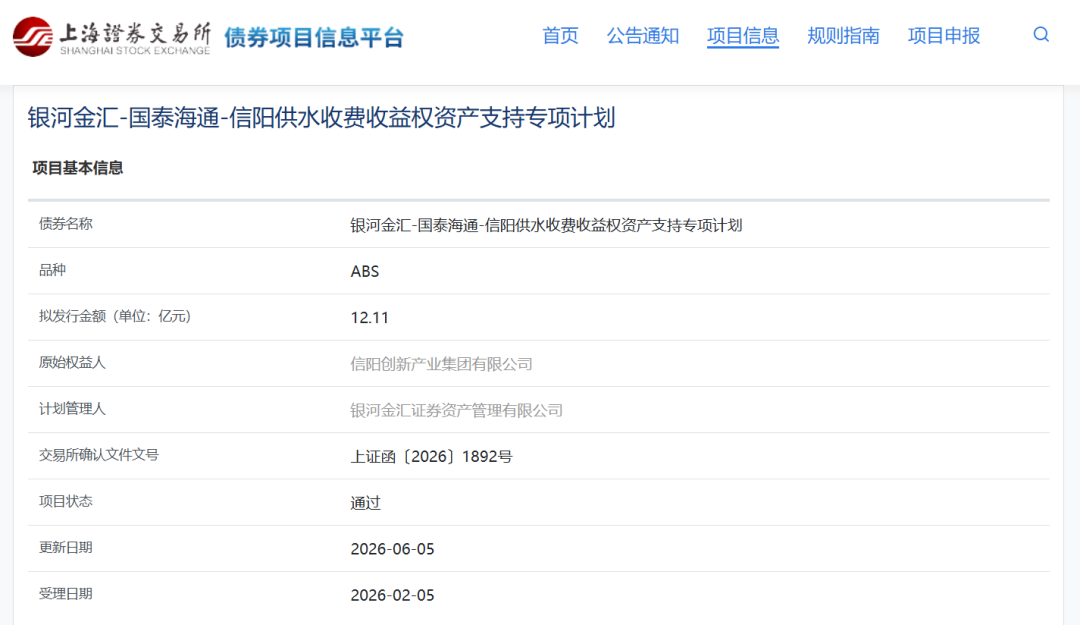
Task: Click the 债券名称 row label
Action: click(65, 224)
